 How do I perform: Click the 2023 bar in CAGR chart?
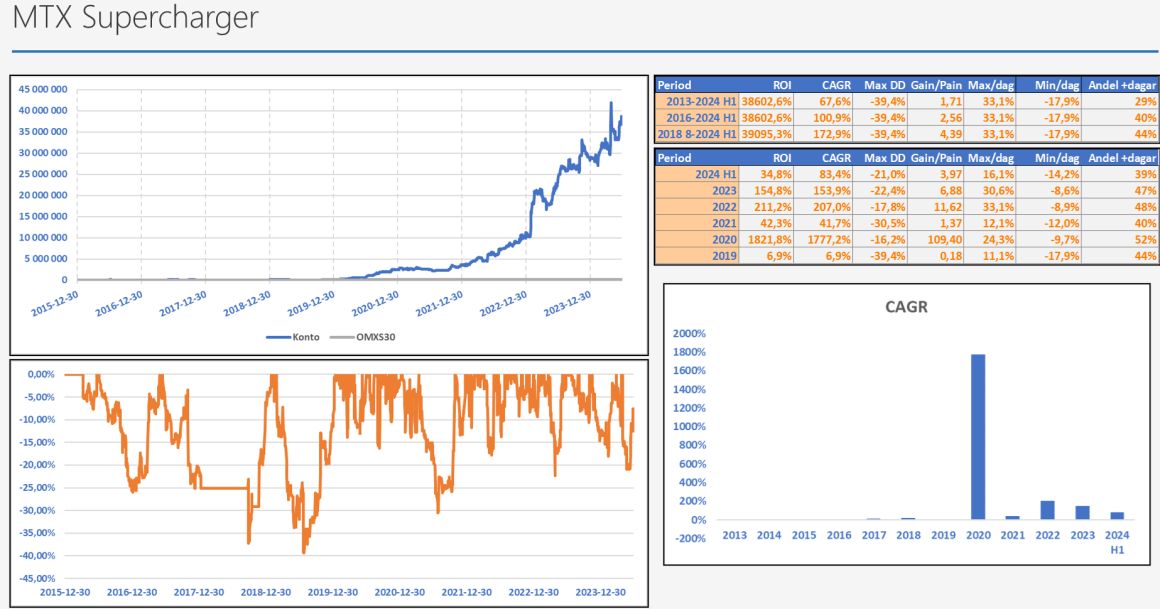[x=1082, y=512]
